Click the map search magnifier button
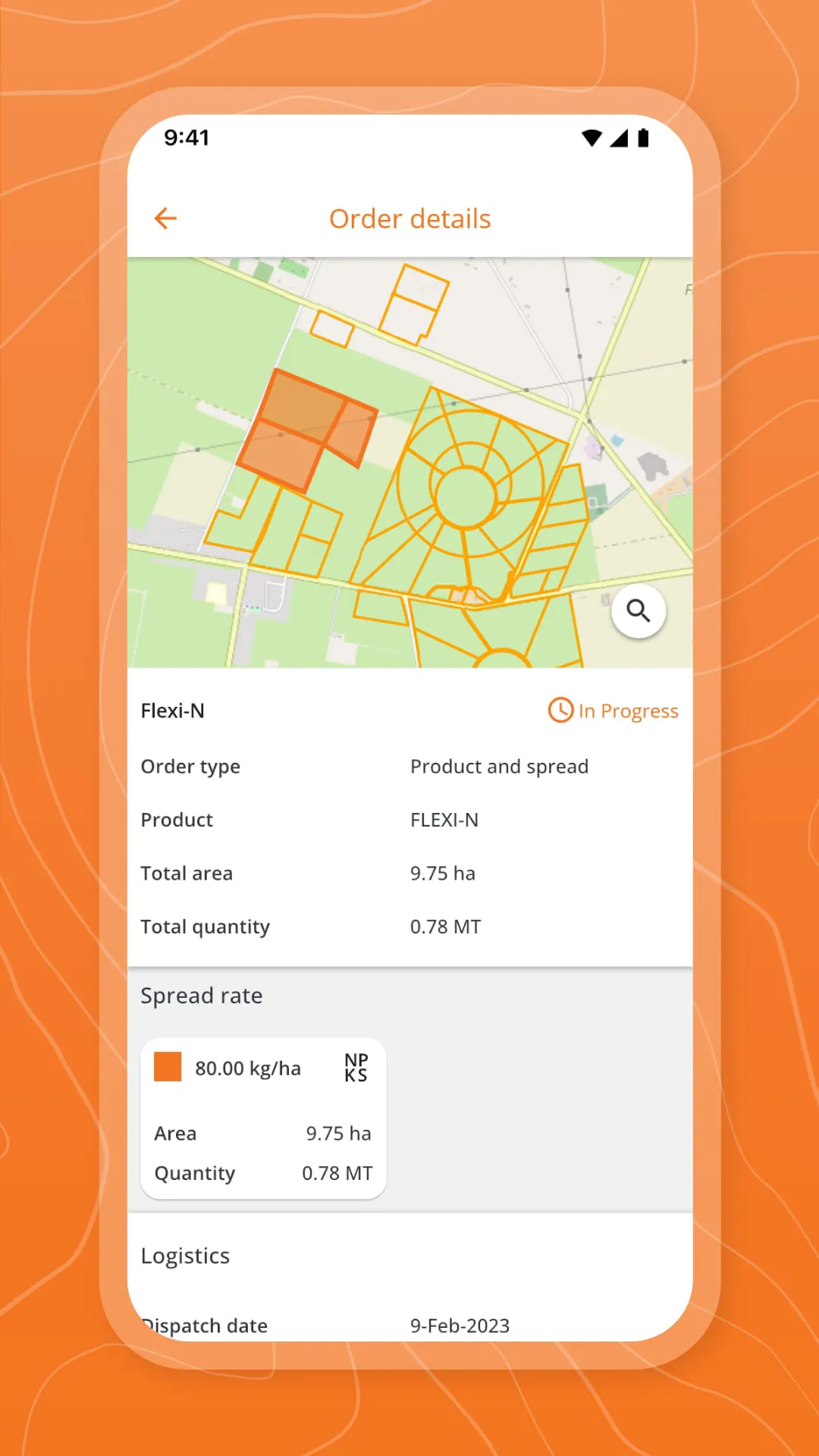 pos(639,611)
